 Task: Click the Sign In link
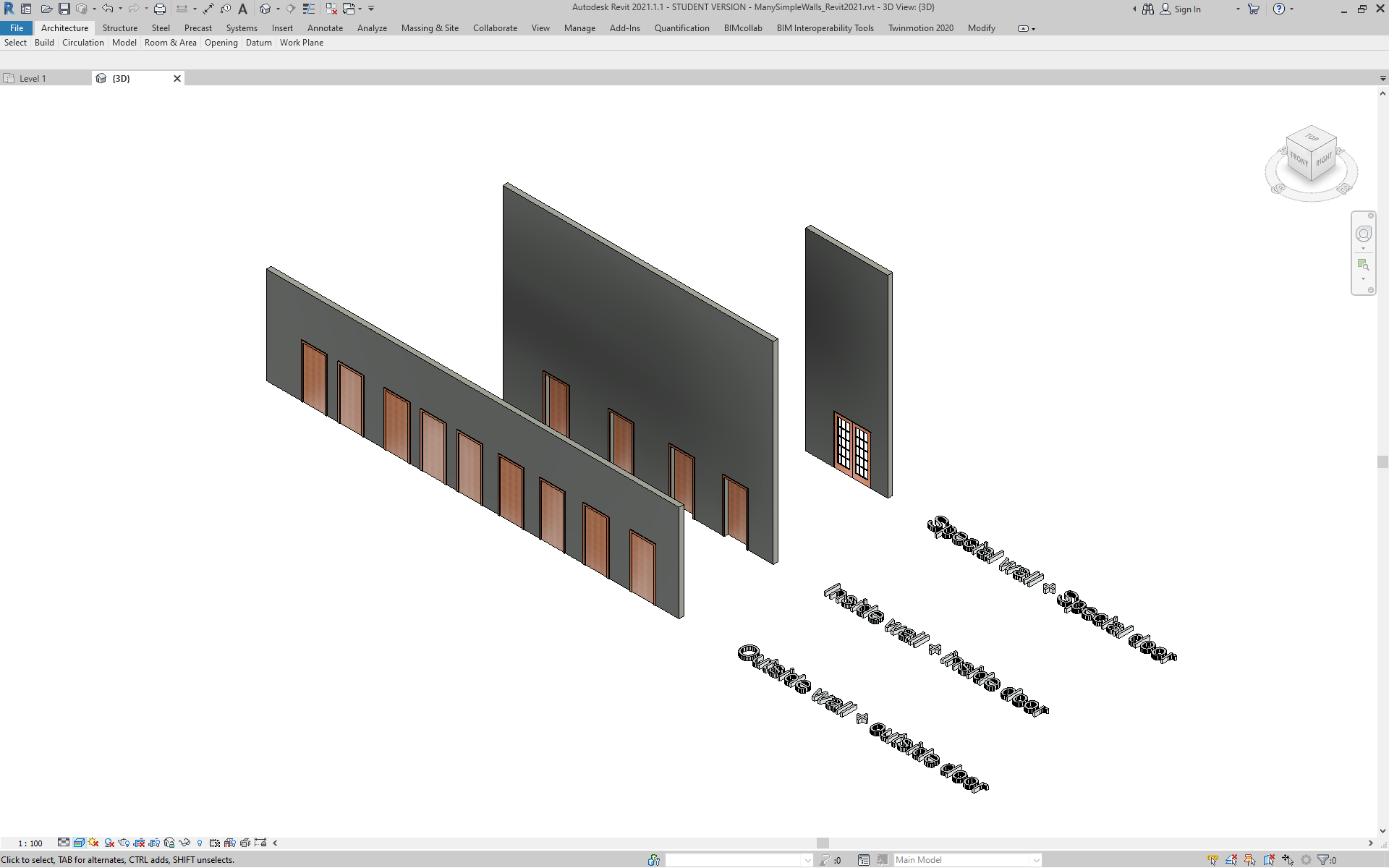coord(1188,9)
